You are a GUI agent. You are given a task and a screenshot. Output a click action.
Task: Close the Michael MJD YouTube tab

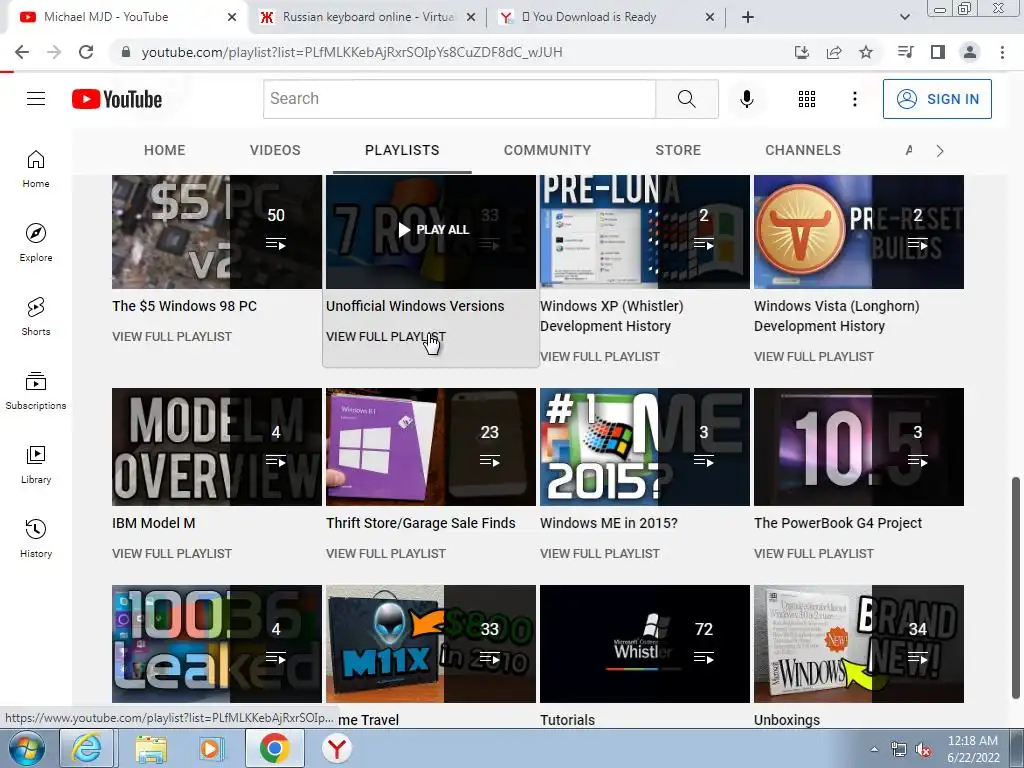click(x=232, y=18)
